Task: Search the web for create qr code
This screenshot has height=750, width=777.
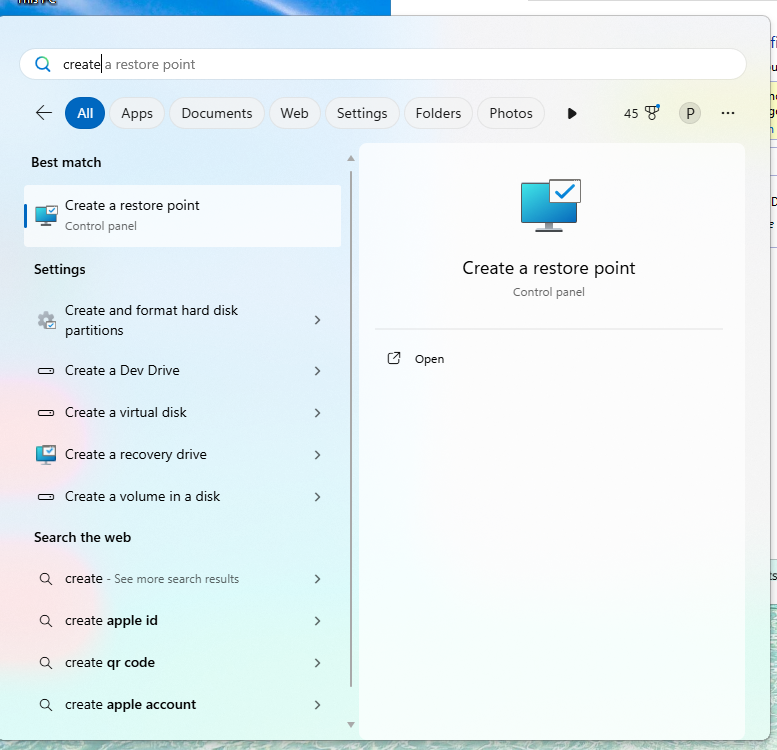Action: click(x=182, y=663)
